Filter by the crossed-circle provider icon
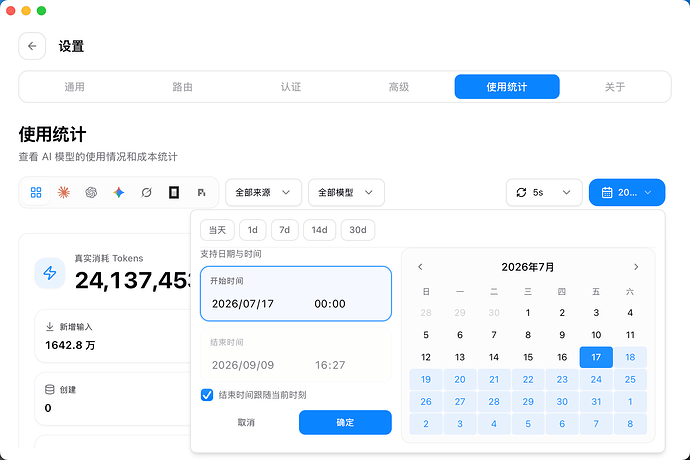Viewport: 690px width, 460px height. [147, 192]
